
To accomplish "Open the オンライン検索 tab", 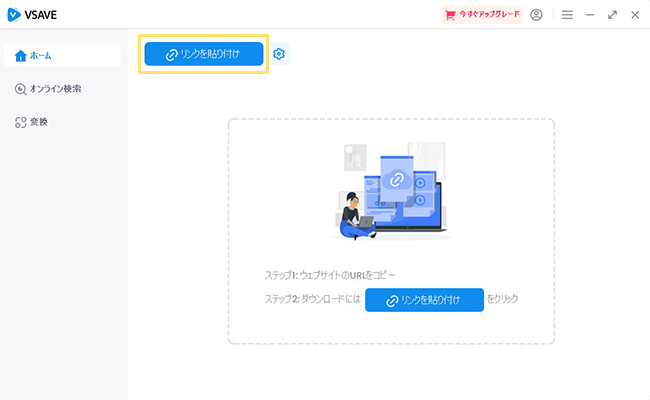I will (48, 89).
